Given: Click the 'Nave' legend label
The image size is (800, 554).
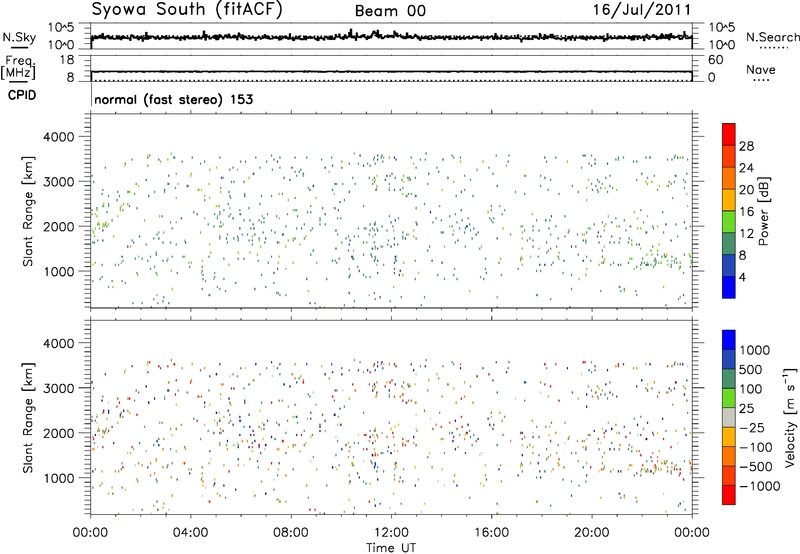Looking at the screenshot, I should 761,70.
